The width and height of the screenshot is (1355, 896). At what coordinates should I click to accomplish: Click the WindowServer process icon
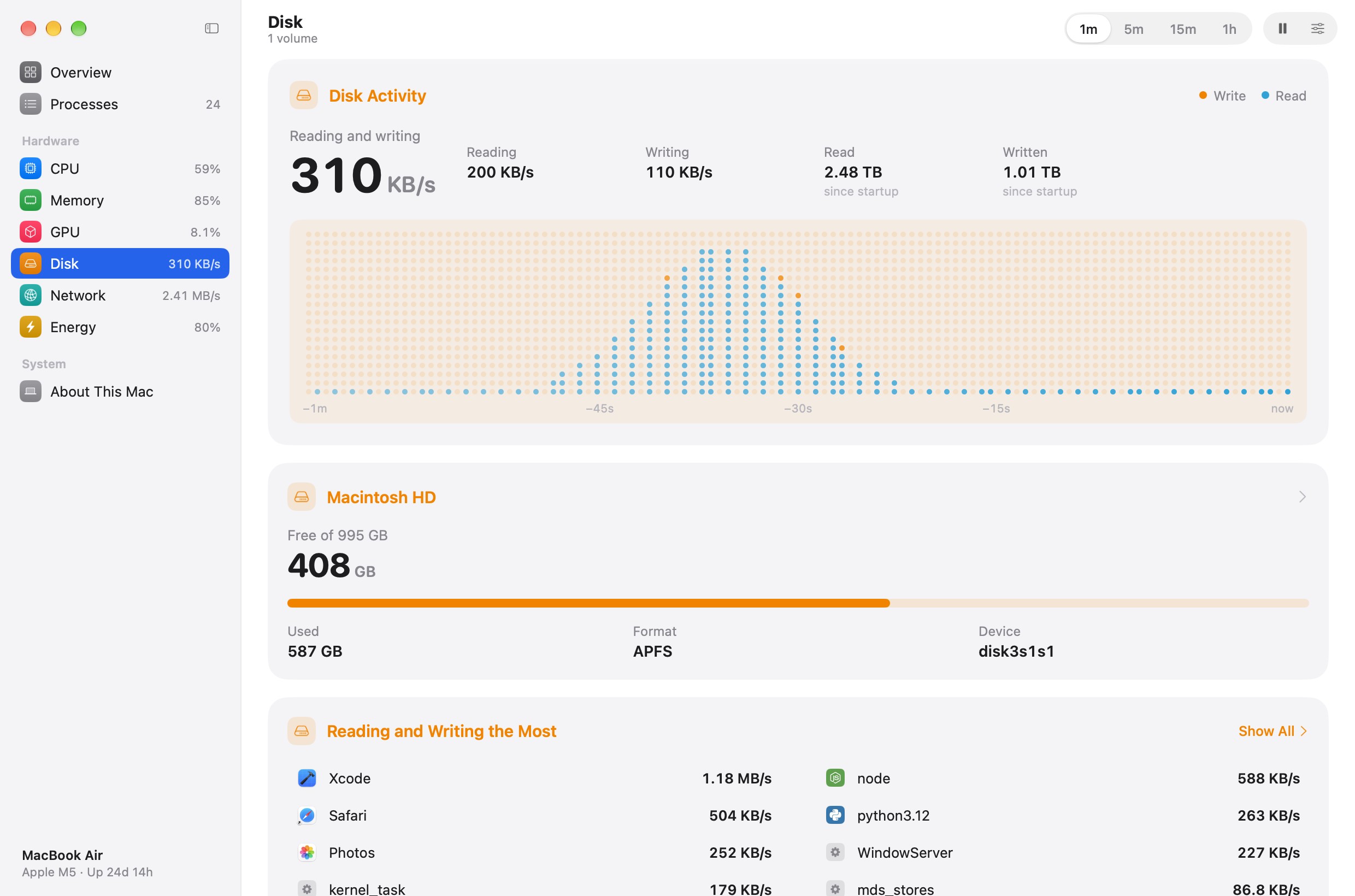click(x=835, y=853)
